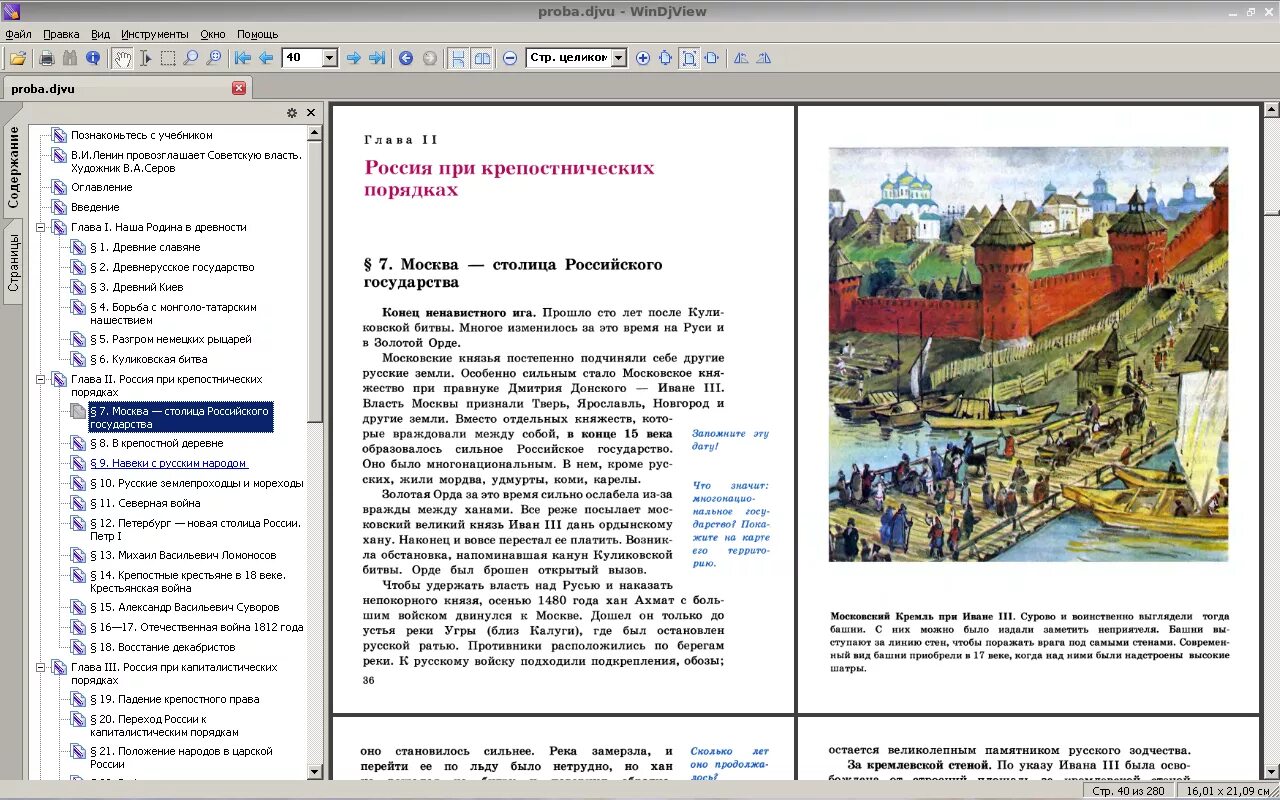Choose the text selection tool
This screenshot has width=1280, height=800.
coord(145,58)
